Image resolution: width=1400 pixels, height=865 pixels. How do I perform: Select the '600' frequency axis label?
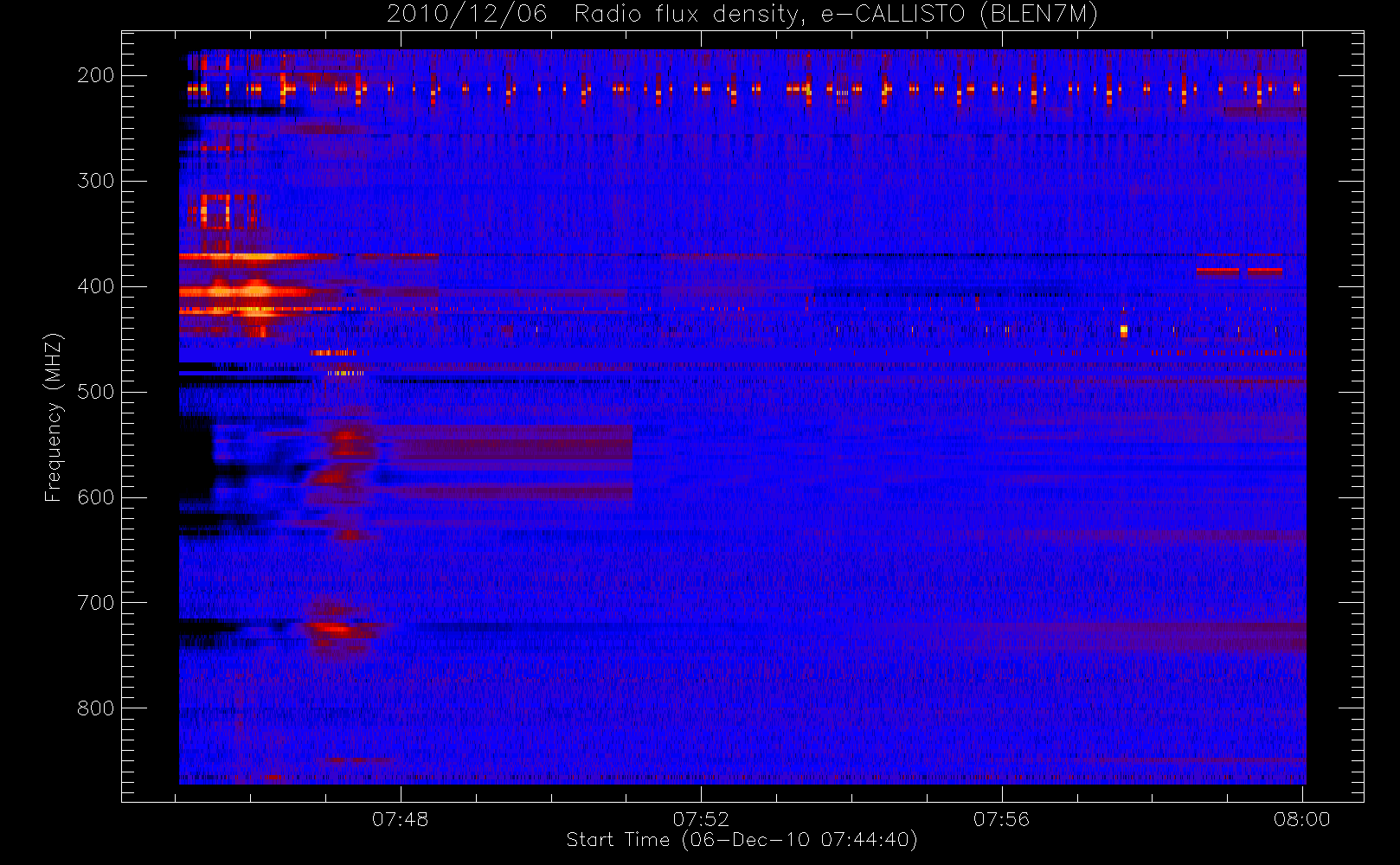[x=95, y=497]
